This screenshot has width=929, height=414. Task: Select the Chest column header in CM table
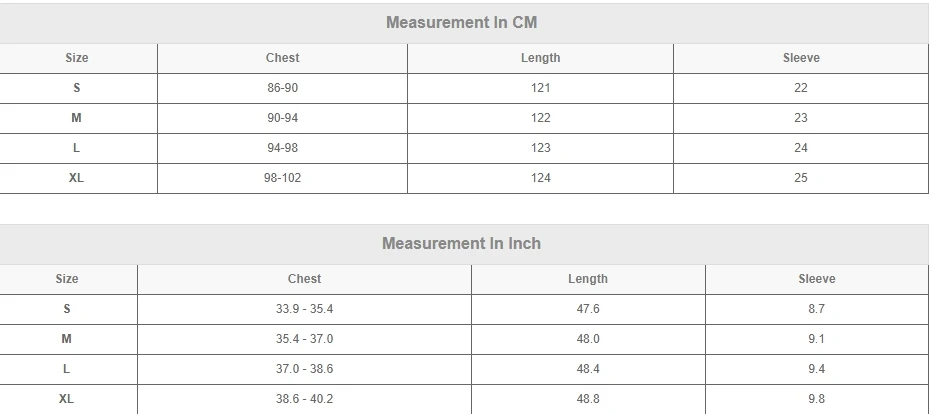[282, 58]
